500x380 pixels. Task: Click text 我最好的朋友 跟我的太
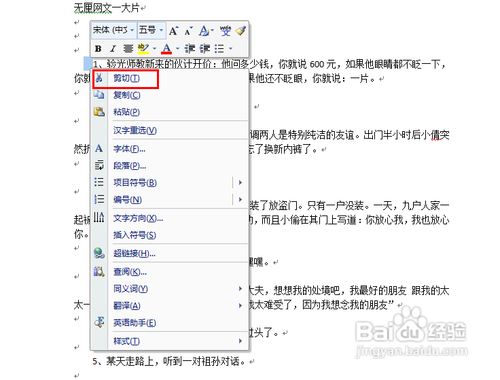(399, 290)
